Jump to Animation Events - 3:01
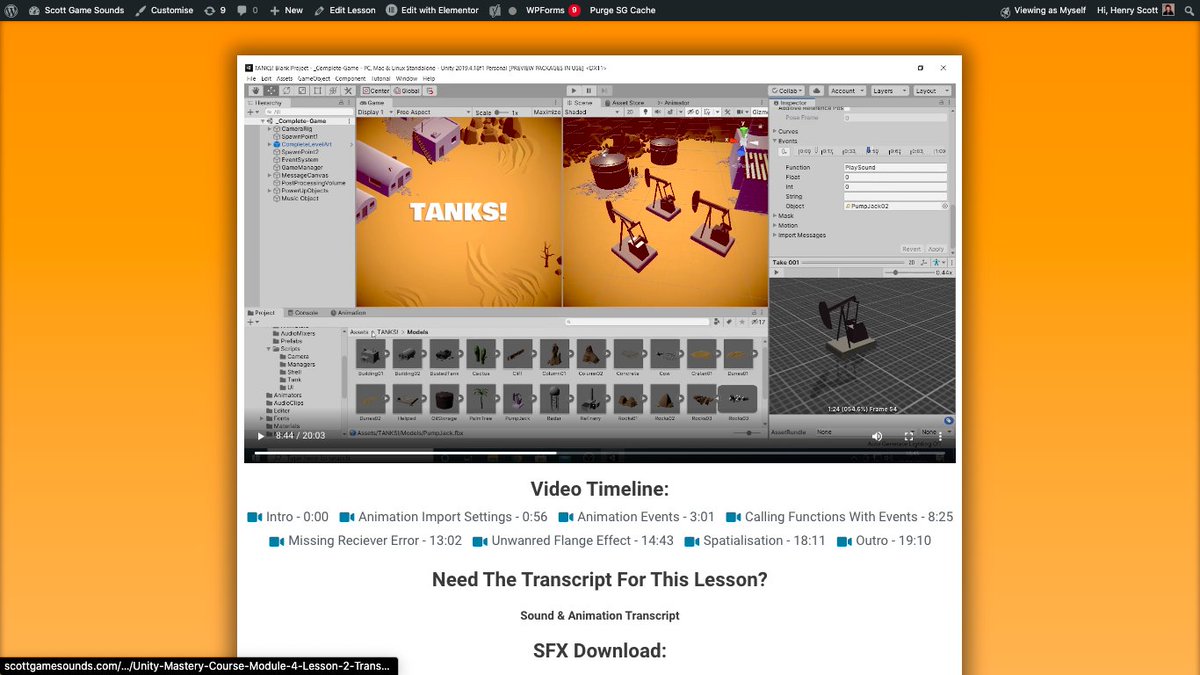 tap(637, 517)
